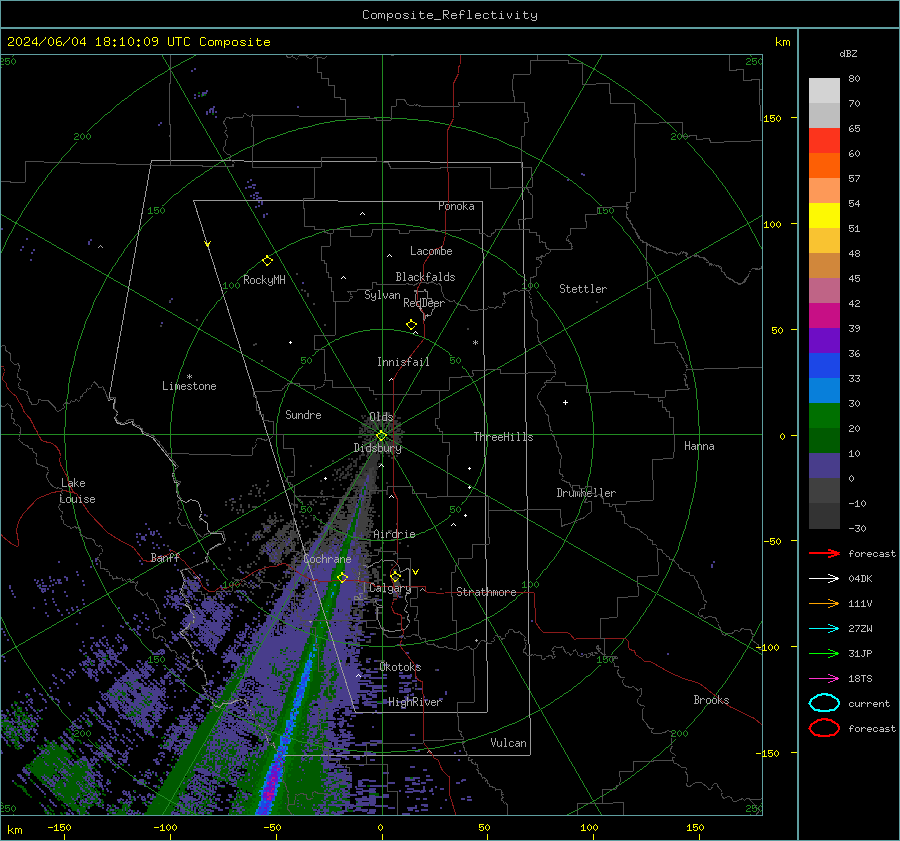This screenshot has height=841, width=900.
Task: Click the Innisfail city label
Action: pyautogui.click(x=403, y=362)
